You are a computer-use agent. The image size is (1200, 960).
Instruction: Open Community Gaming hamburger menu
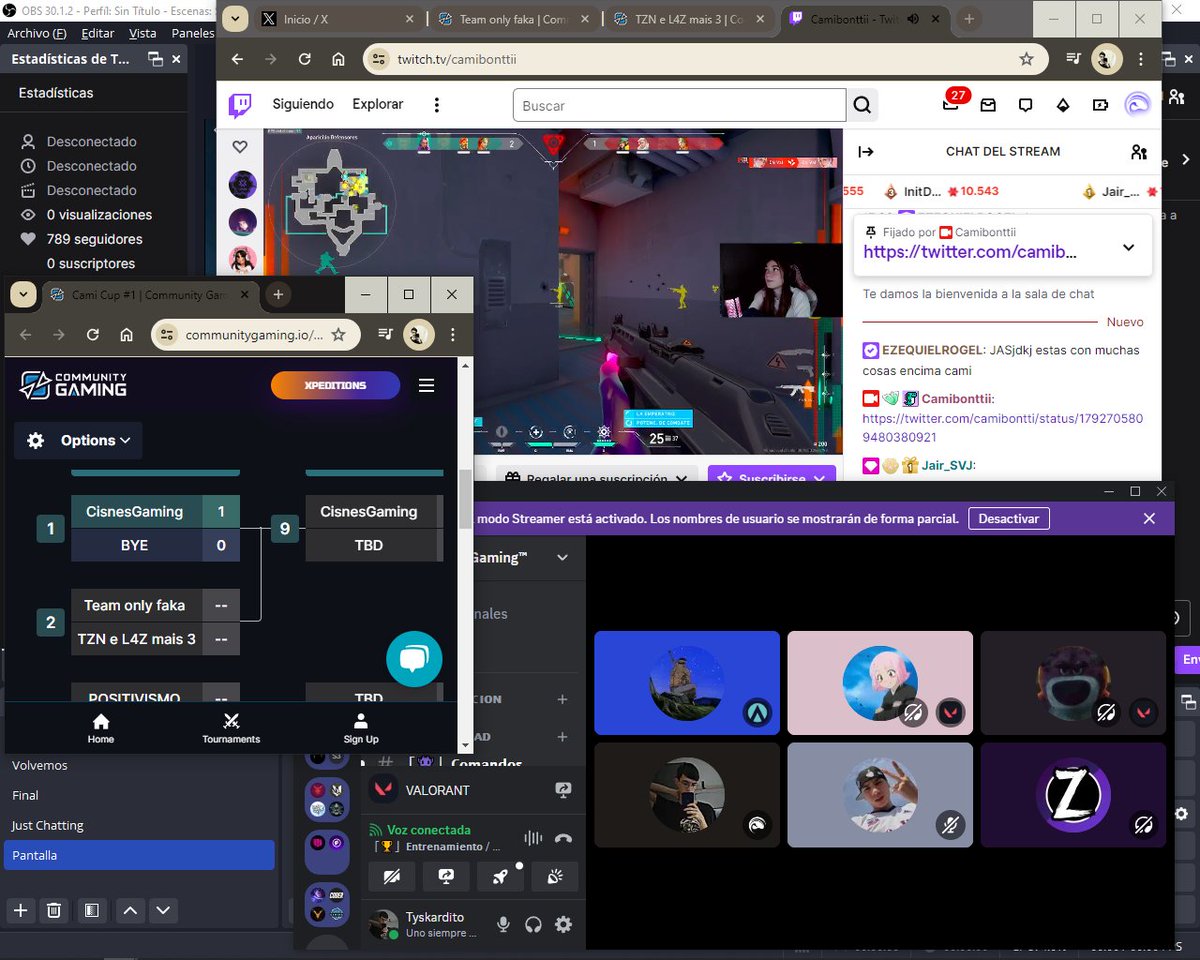pos(427,385)
